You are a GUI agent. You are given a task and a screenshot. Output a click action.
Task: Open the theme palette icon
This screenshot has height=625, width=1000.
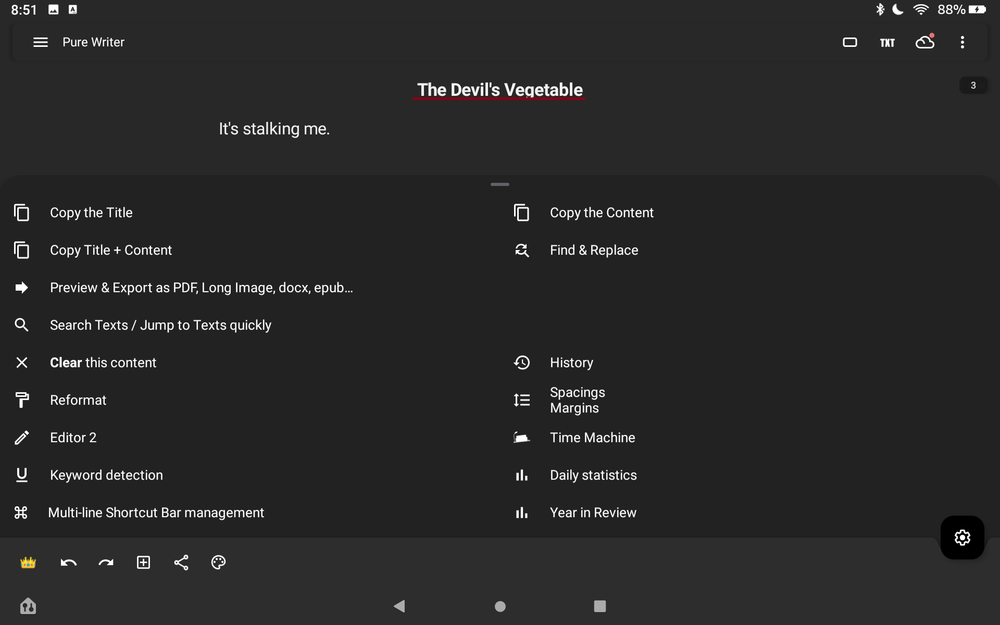click(219, 562)
